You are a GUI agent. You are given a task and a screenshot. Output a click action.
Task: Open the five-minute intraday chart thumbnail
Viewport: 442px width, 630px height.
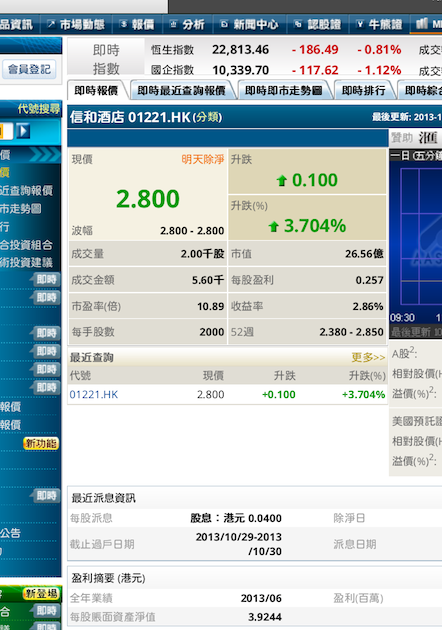coord(415,243)
